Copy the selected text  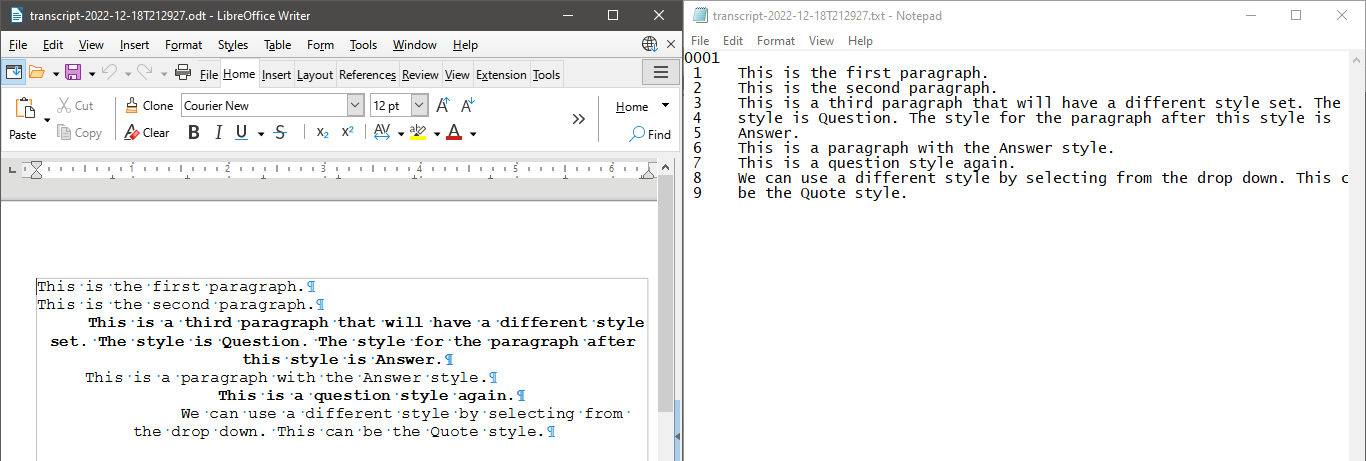click(79, 133)
